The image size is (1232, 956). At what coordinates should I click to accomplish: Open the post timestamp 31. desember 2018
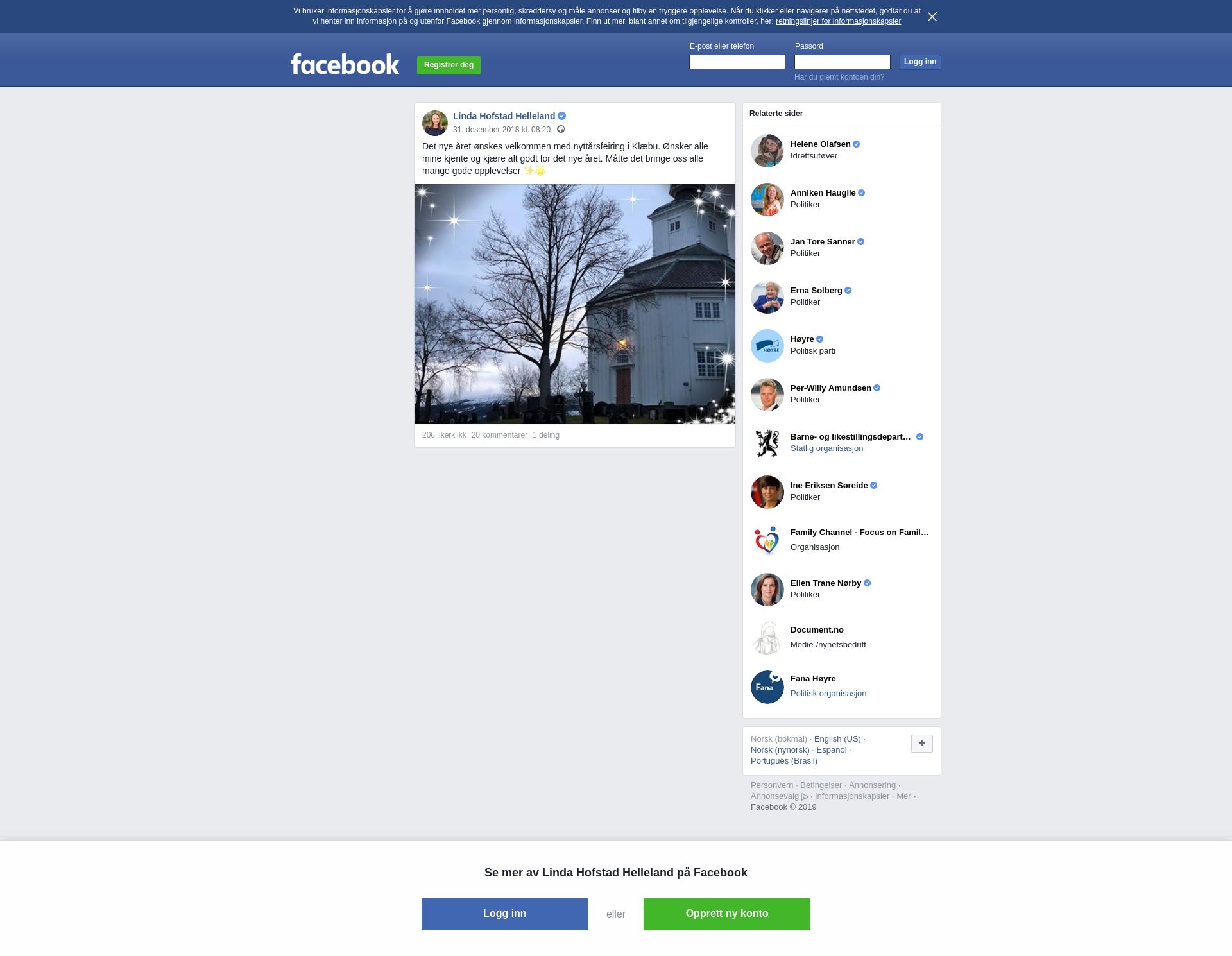tap(502, 130)
